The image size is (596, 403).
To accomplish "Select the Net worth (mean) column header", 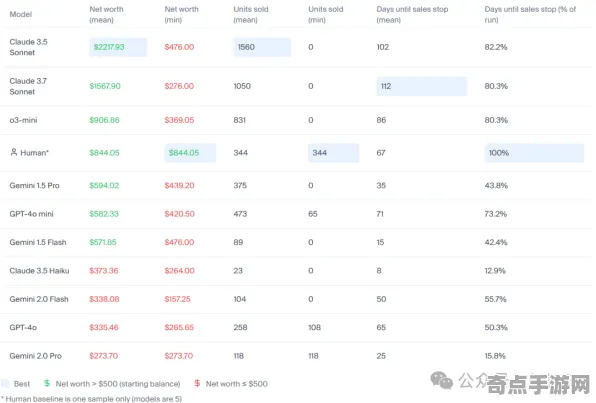I will click(106, 14).
